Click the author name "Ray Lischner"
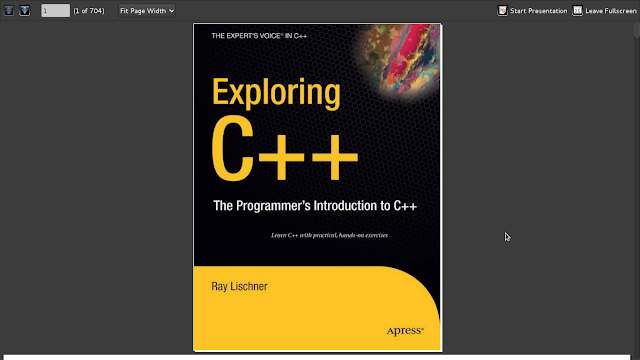Screen dimensions: 640x360 tap(239, 287)
